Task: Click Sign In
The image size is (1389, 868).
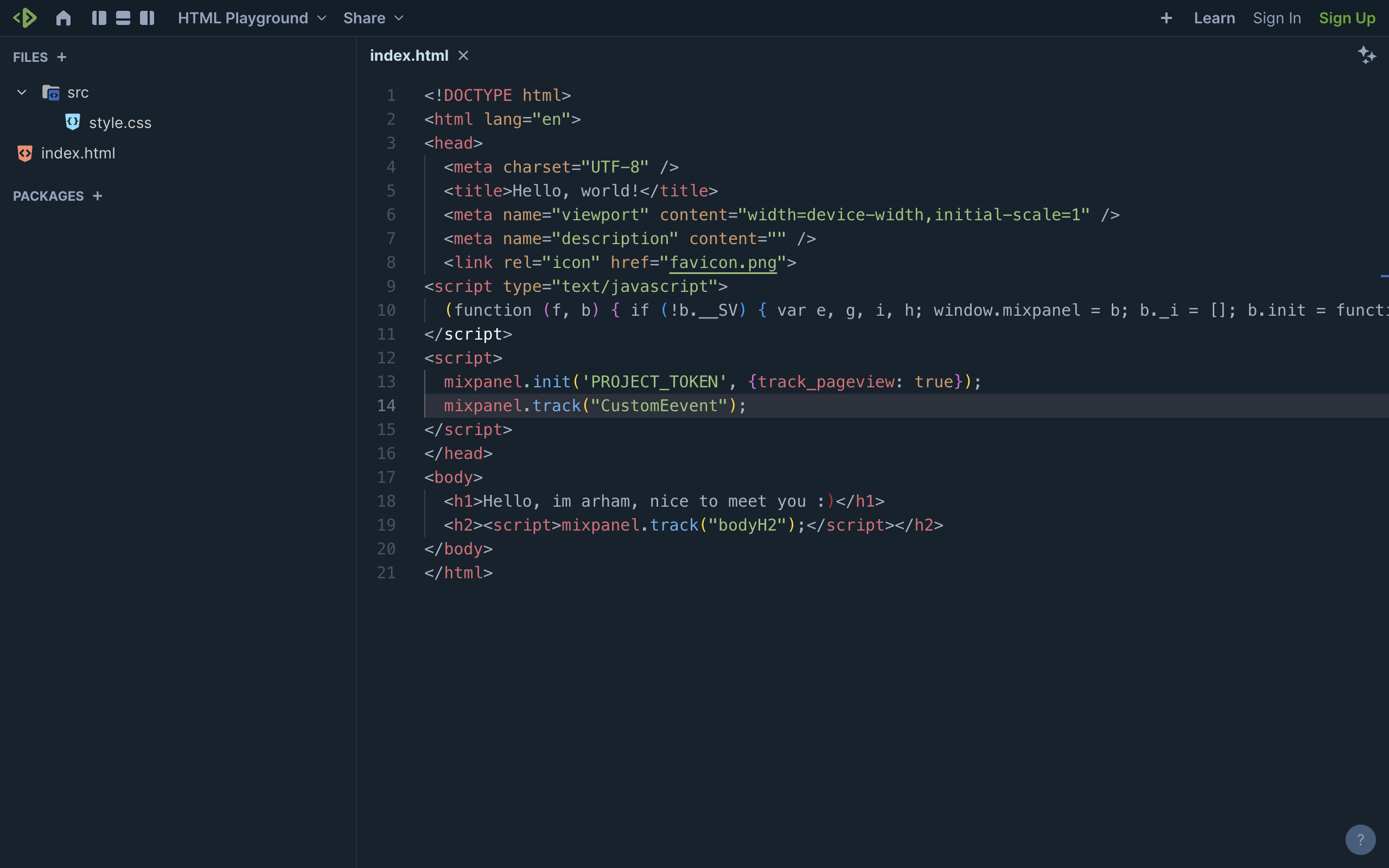Action: pyautogui.click(x=1277, y=18)
